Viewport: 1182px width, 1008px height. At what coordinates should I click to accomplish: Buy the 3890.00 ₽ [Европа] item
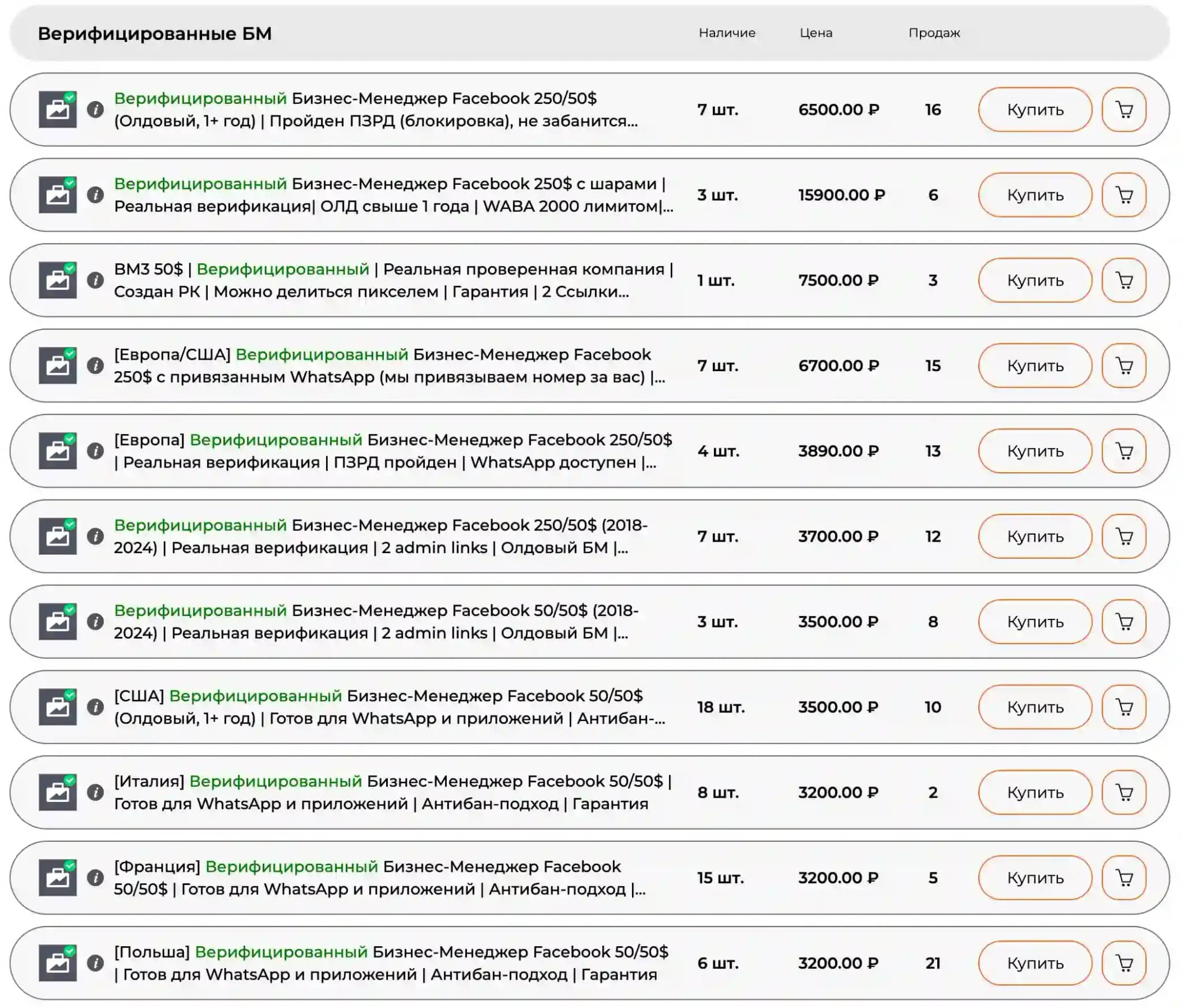1035,451
